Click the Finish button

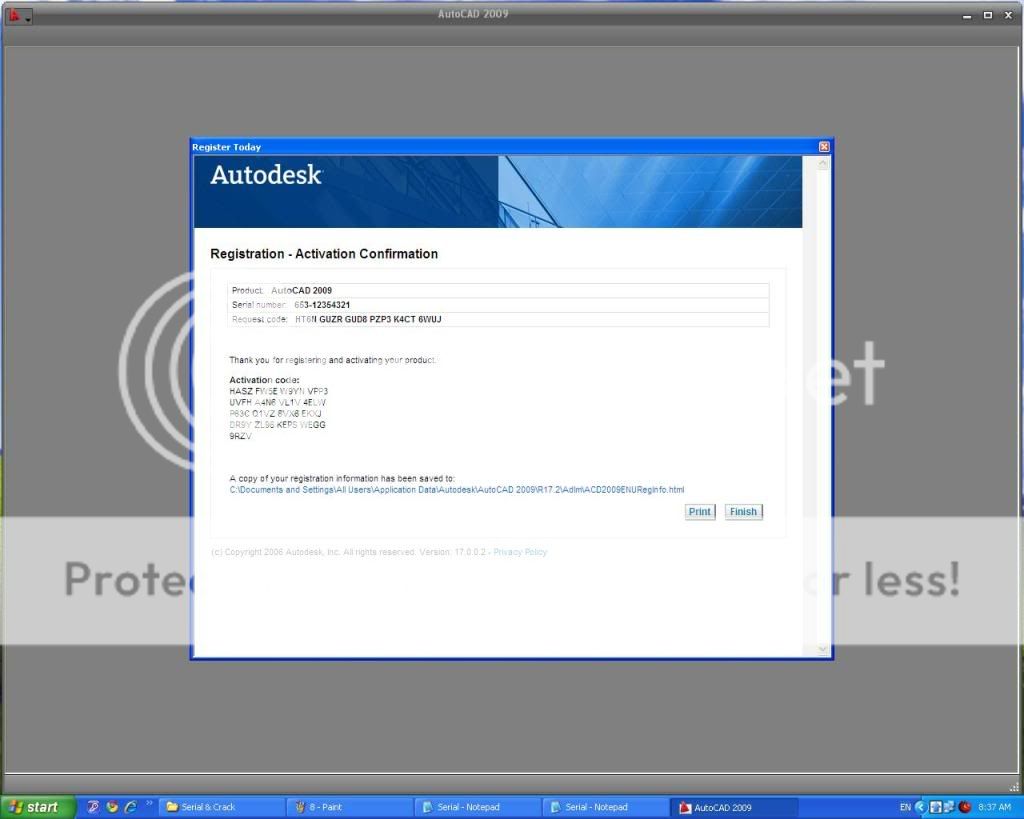pos(743,511)
